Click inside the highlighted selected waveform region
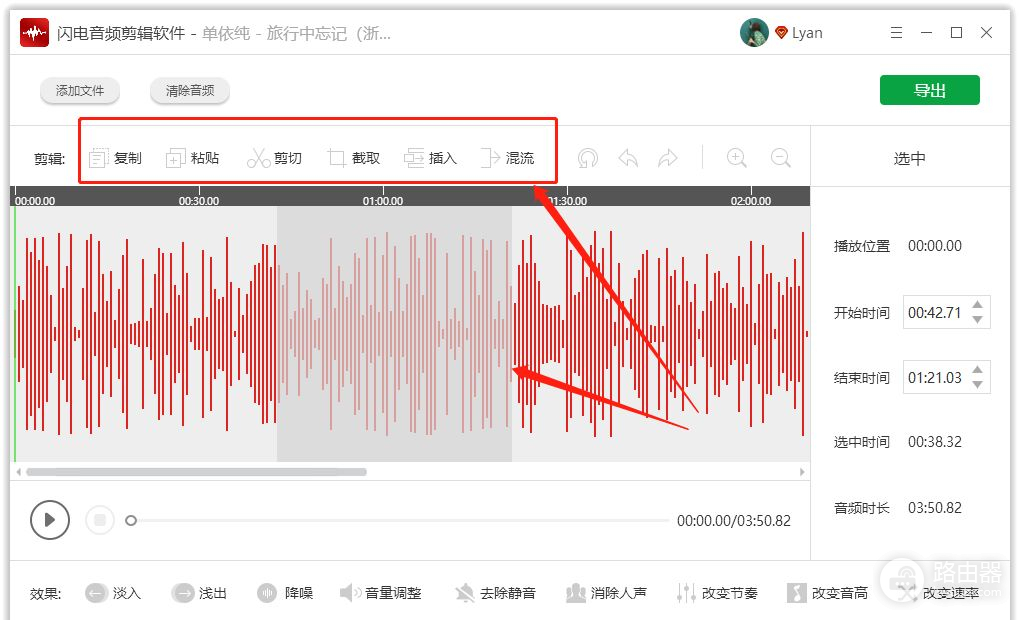 click(394, 334)
